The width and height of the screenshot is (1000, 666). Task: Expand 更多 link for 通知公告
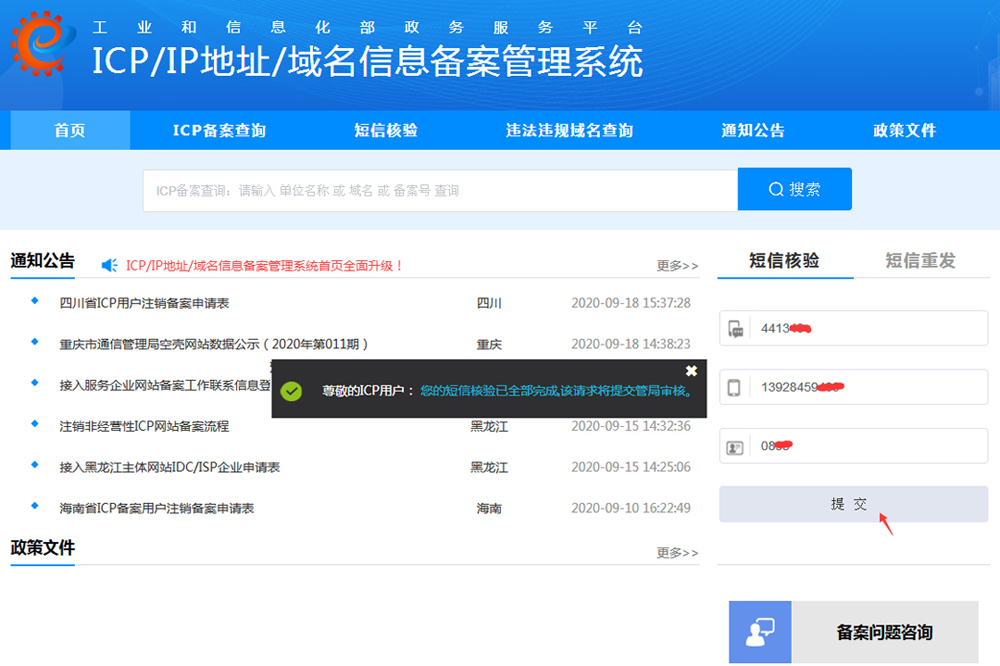(x=677, y=266)
